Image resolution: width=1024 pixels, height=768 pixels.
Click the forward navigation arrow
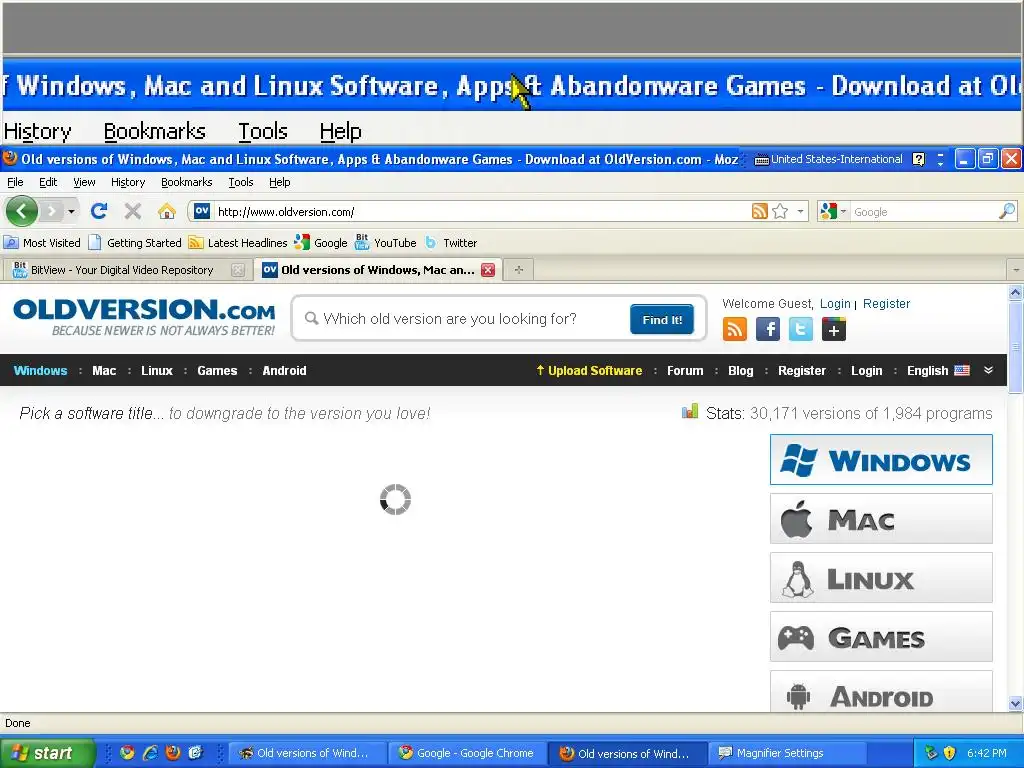[x=52, y=211]
